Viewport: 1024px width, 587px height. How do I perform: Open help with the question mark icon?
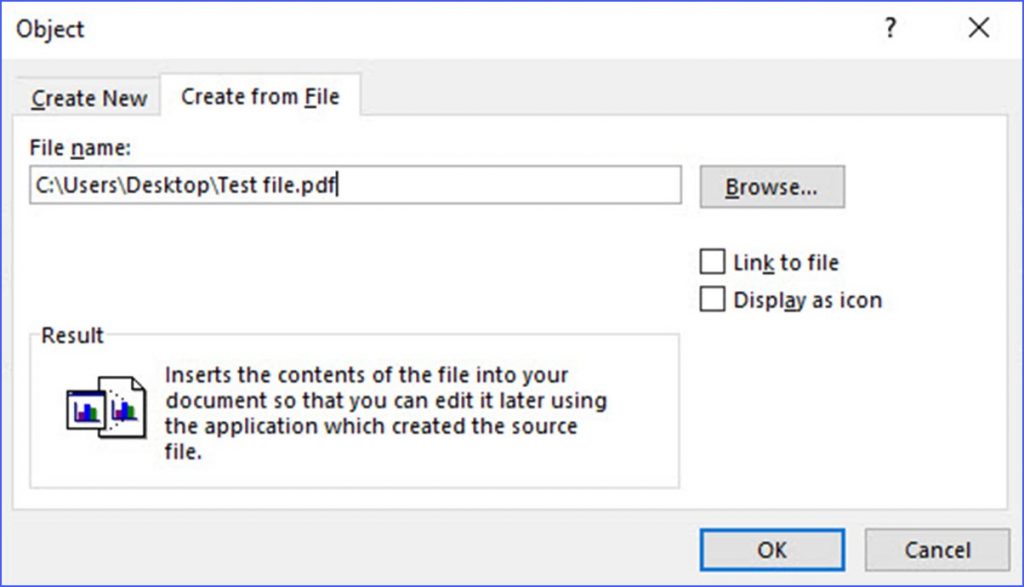click(x=889, y=29)
